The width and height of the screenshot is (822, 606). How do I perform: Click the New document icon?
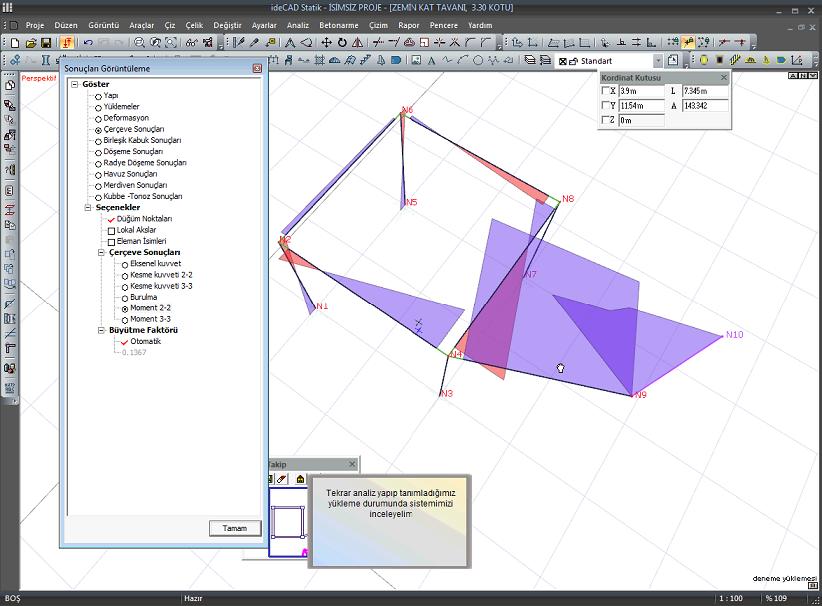point(15,43)
